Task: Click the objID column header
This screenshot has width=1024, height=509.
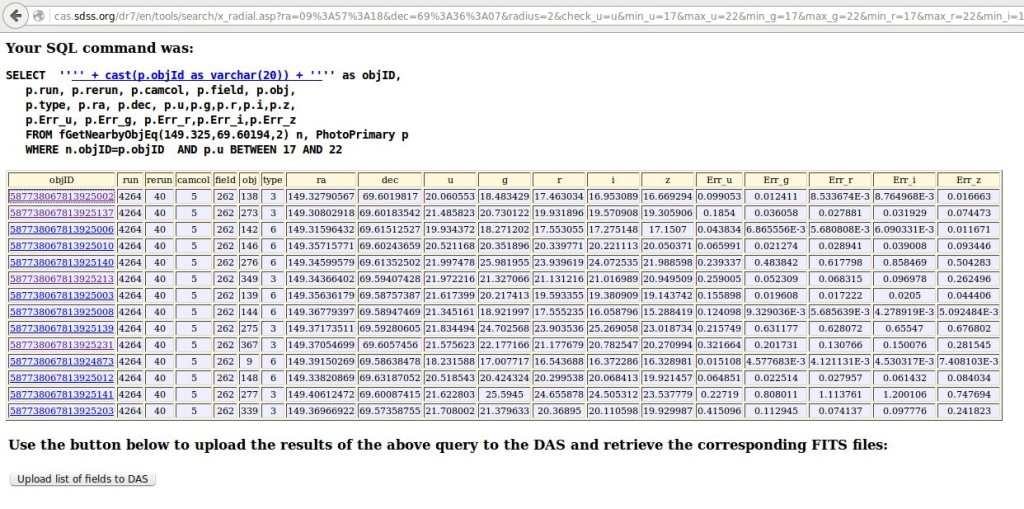Action: 62,180
